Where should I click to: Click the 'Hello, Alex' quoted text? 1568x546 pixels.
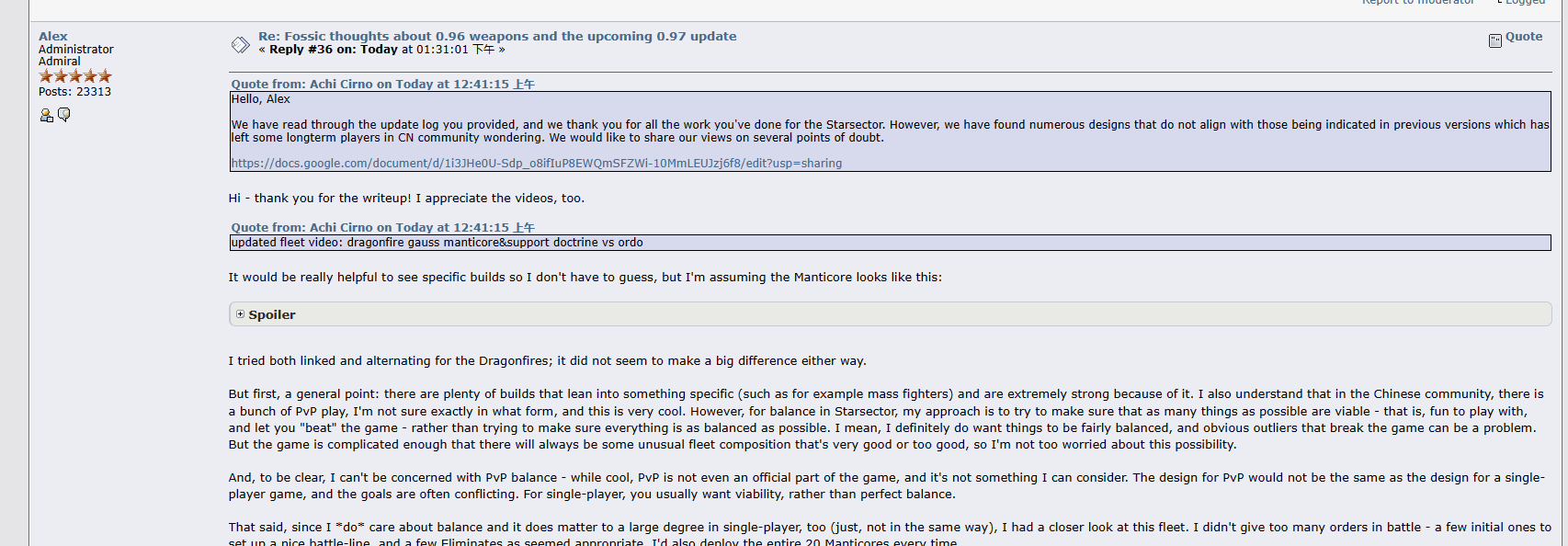[261, 99]
